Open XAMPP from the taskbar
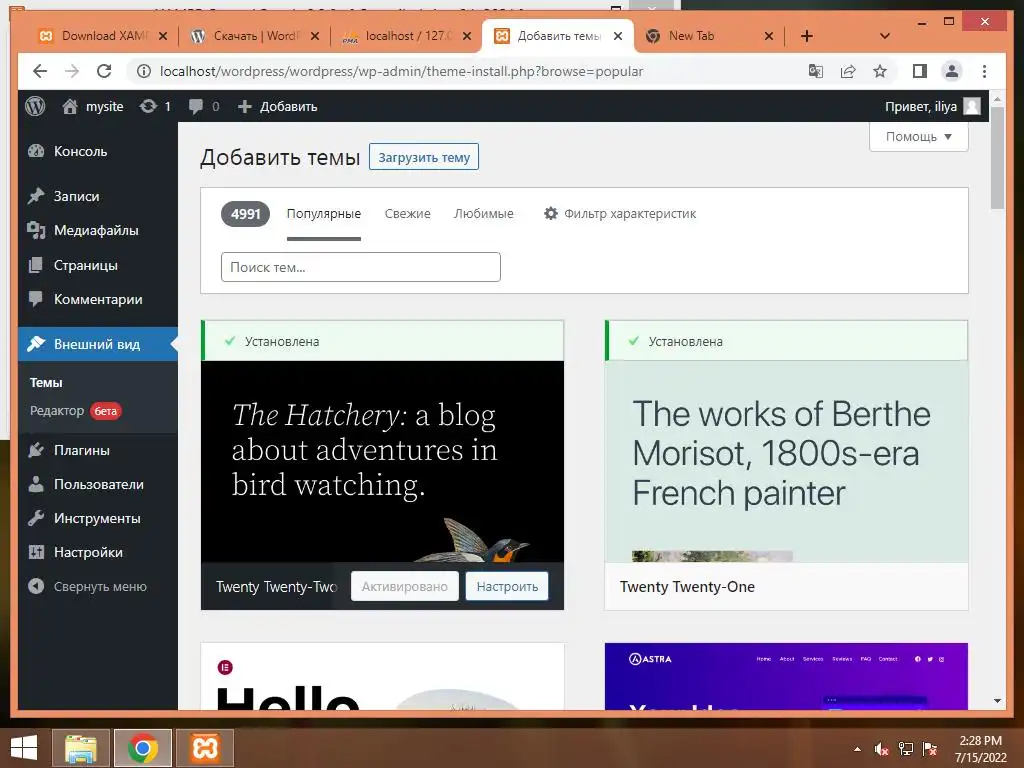Image resolution: width=1024 pixels, height=768 pixels. (x=204, y=748)
